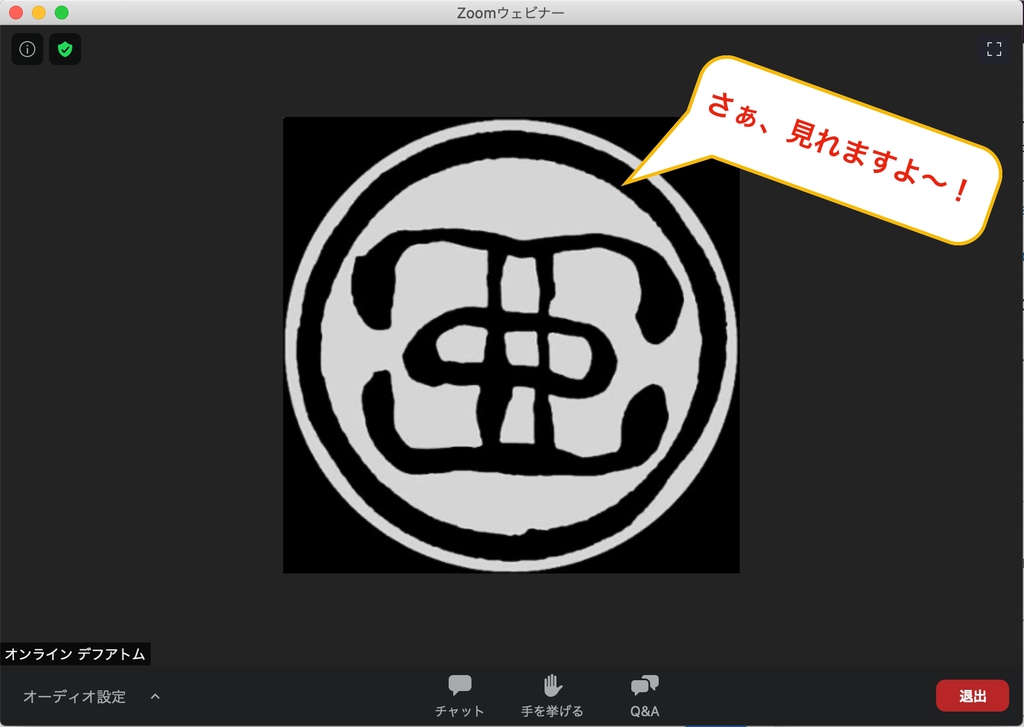Screen dimensions: 1024x727
Task: Open the チャット chat panel
Action: (460, 696)
